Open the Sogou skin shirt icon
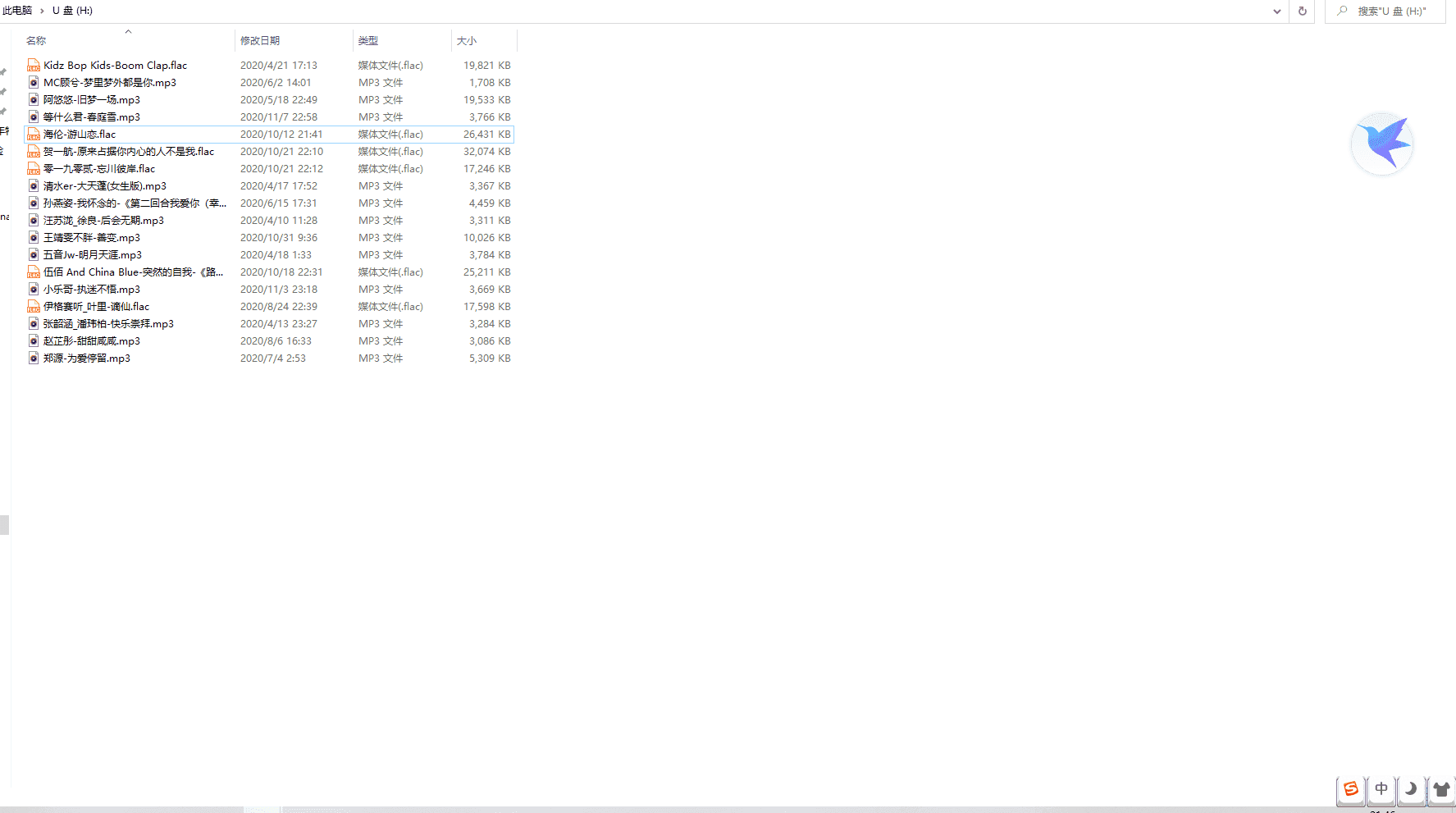The image size is (1456, 813). [x=1441, y=789]
